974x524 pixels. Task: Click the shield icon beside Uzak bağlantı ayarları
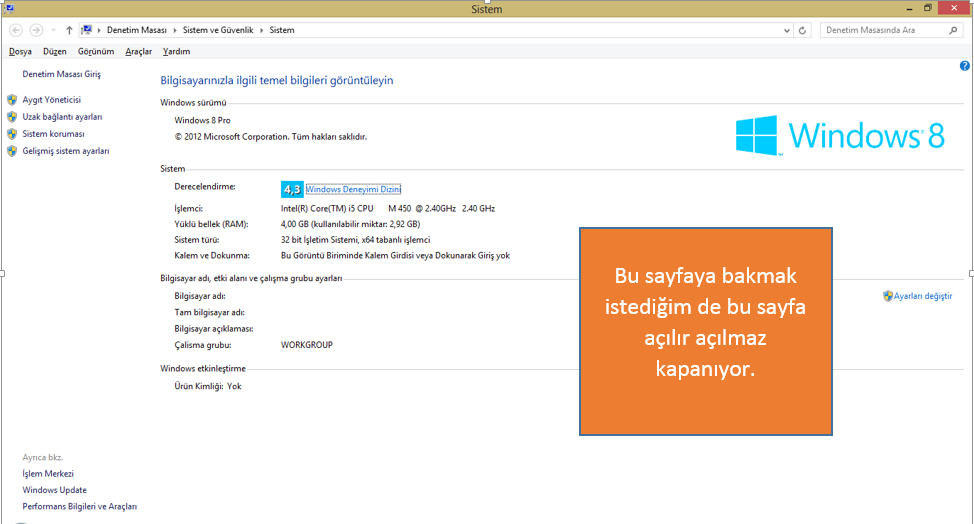pos(12,117)
